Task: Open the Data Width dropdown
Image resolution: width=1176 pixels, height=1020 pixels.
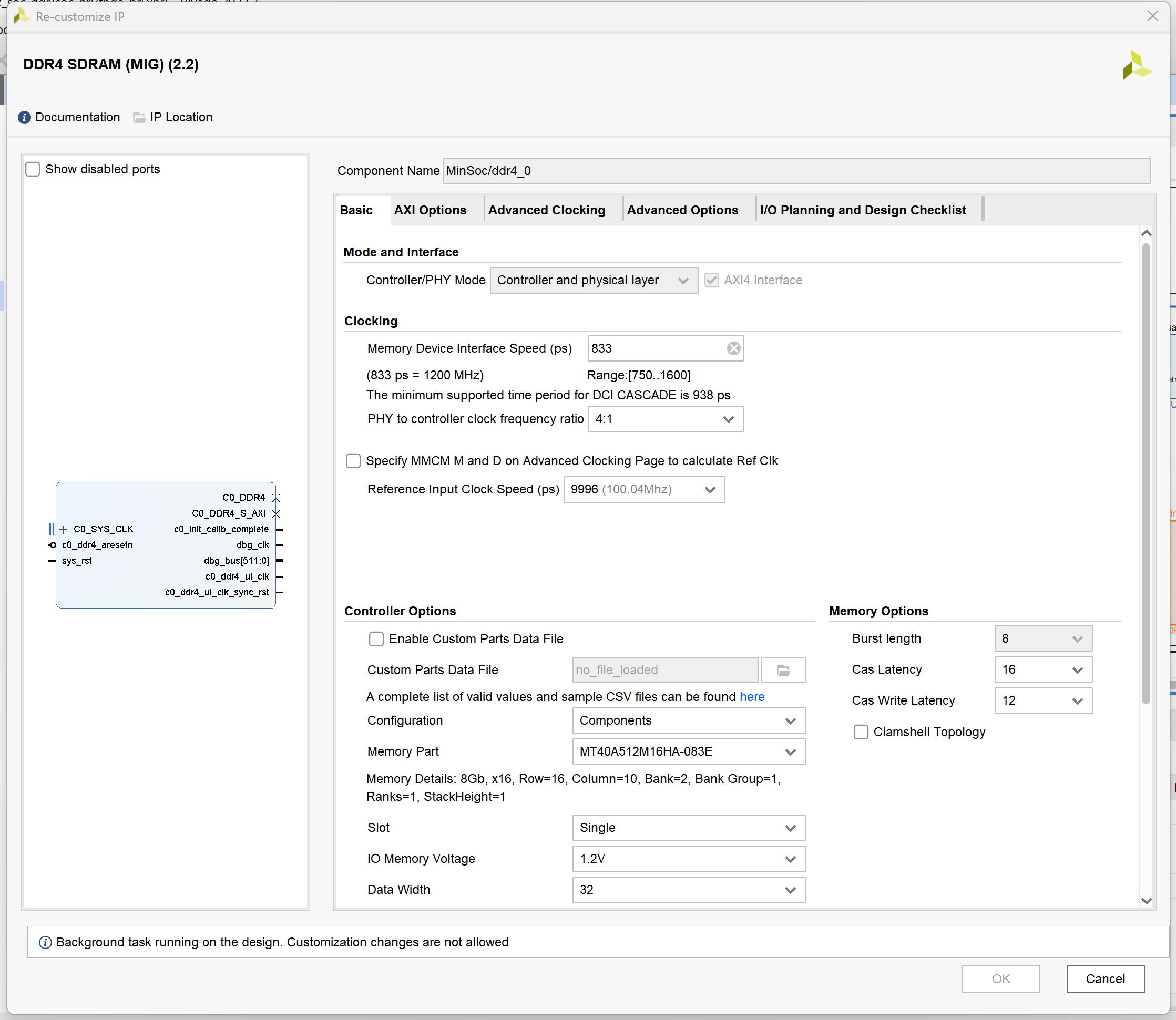Action: coord(689,890)
